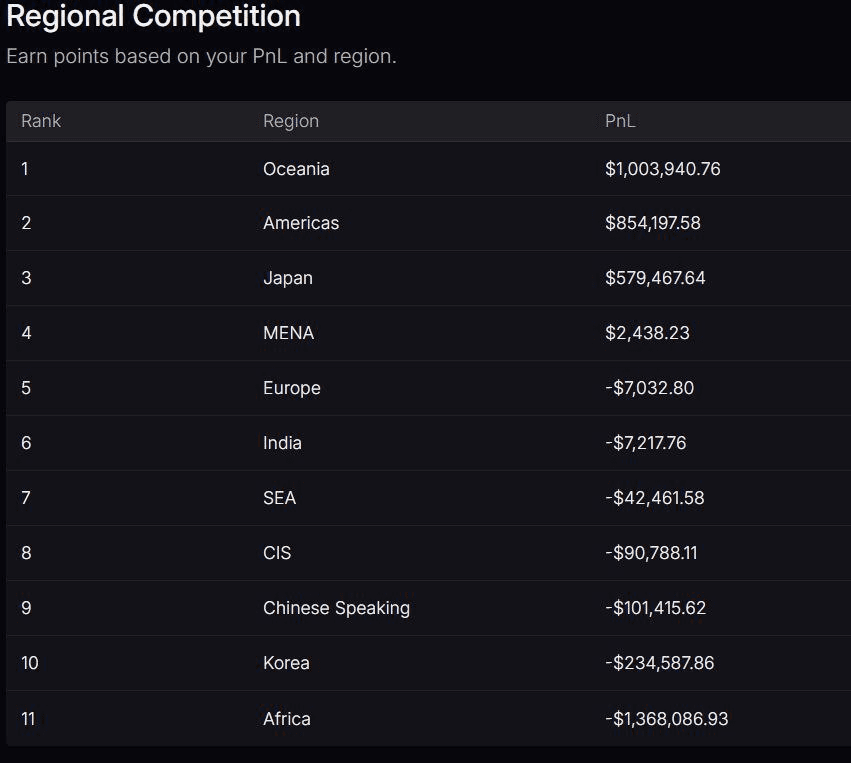
Task: Click the Region column header
Action: [x=291, y=121]
